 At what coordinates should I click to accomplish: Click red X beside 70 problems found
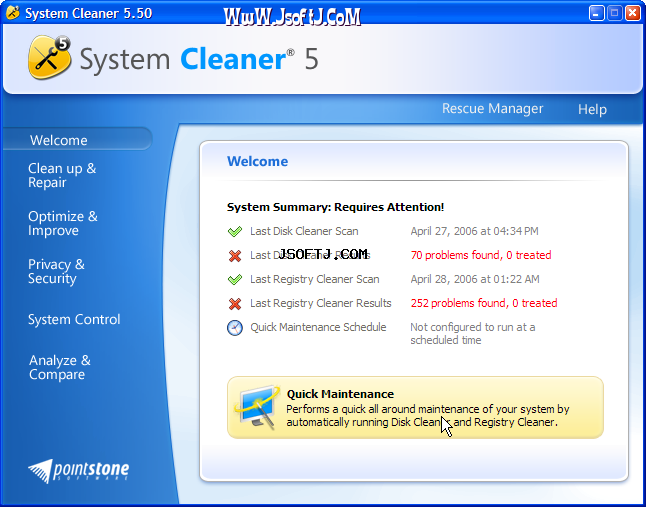tap(235, 256)
